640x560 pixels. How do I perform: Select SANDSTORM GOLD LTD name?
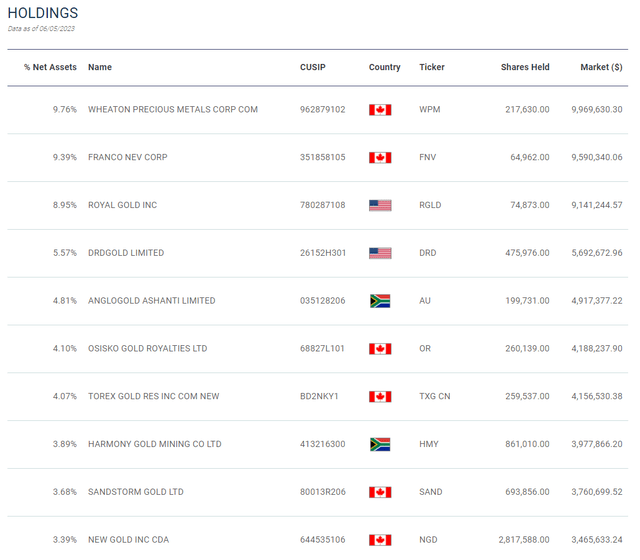click(x=136, y=491)
